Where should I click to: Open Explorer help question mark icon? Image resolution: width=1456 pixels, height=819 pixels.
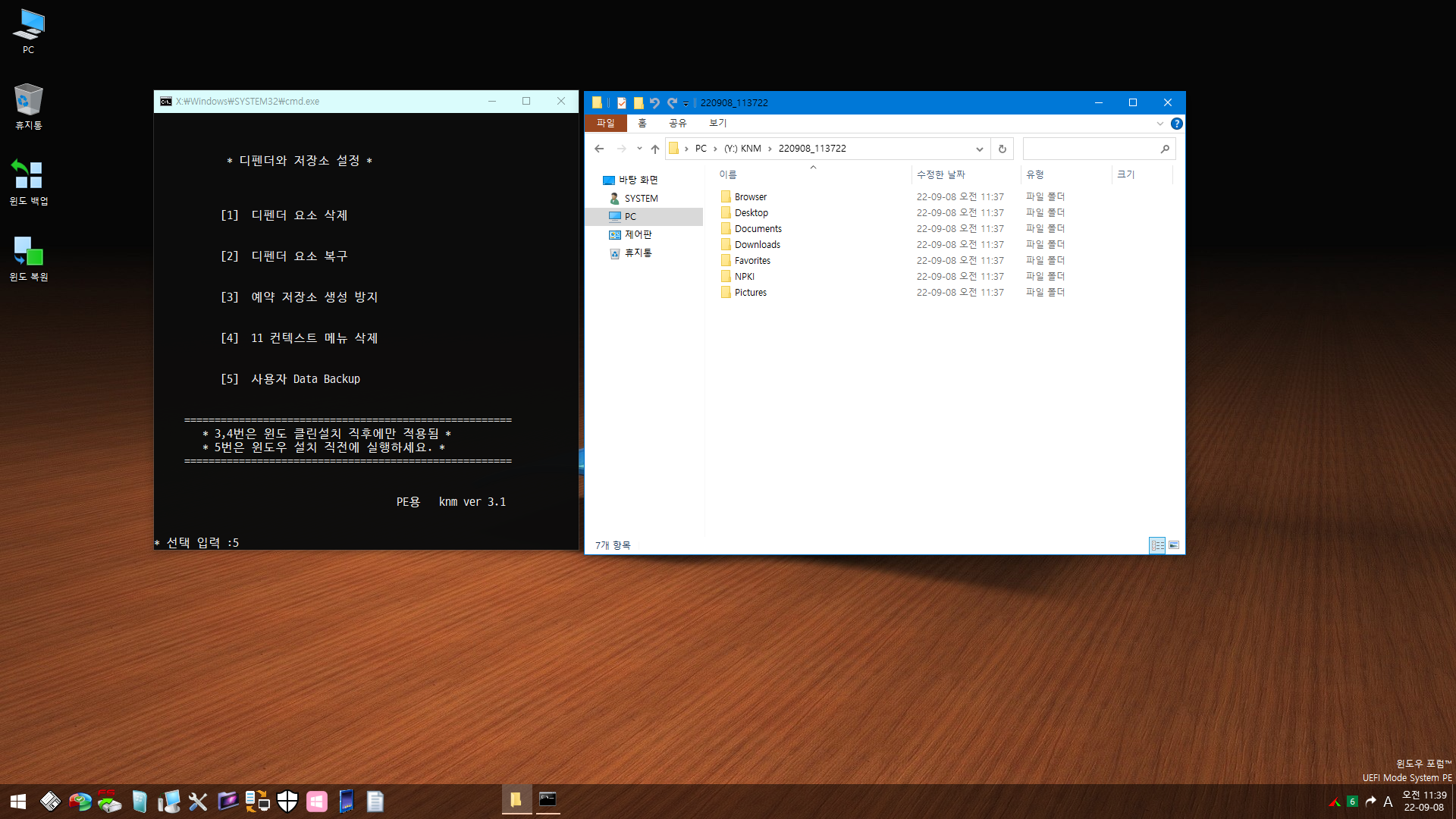click(1176, 124)
